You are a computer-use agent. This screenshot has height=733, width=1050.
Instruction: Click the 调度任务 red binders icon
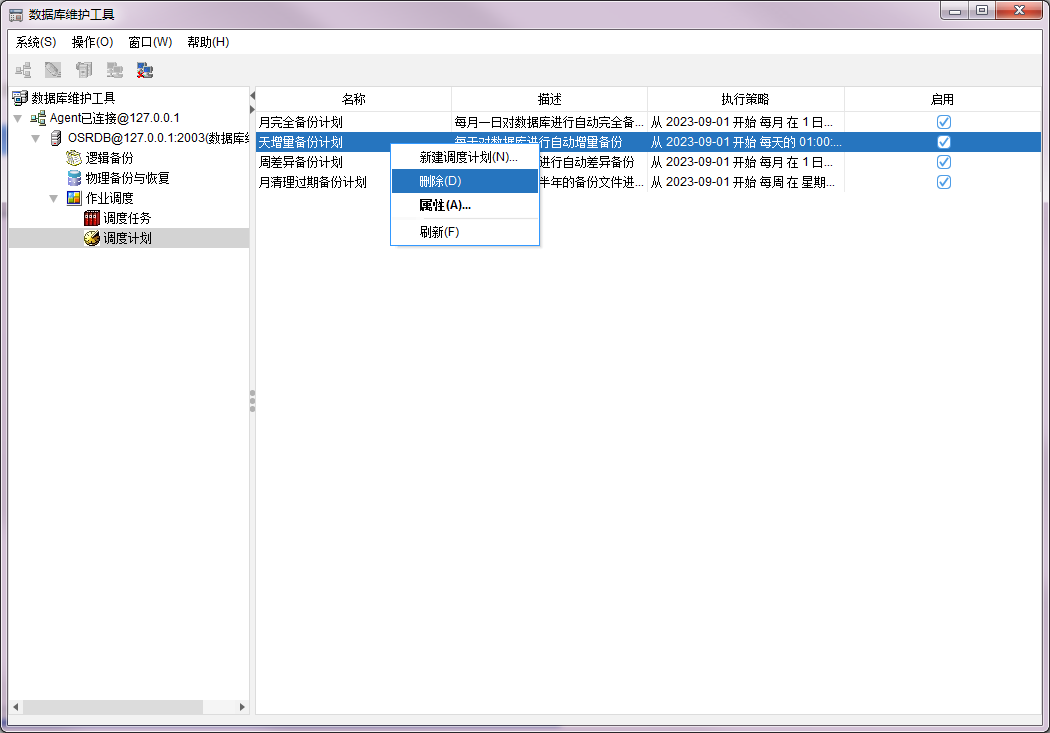coord(92,218)
